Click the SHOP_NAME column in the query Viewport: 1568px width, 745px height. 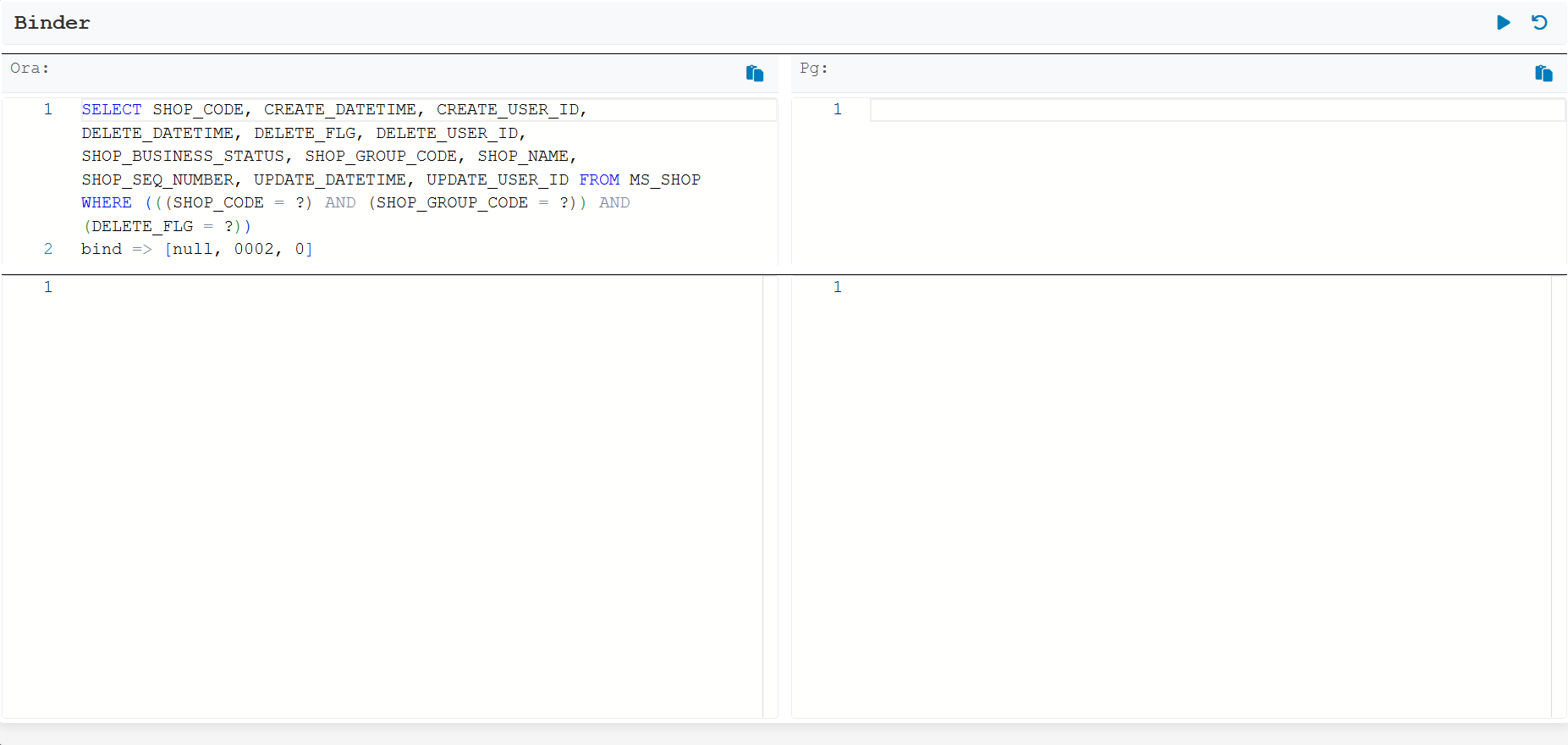pos(523,156)
